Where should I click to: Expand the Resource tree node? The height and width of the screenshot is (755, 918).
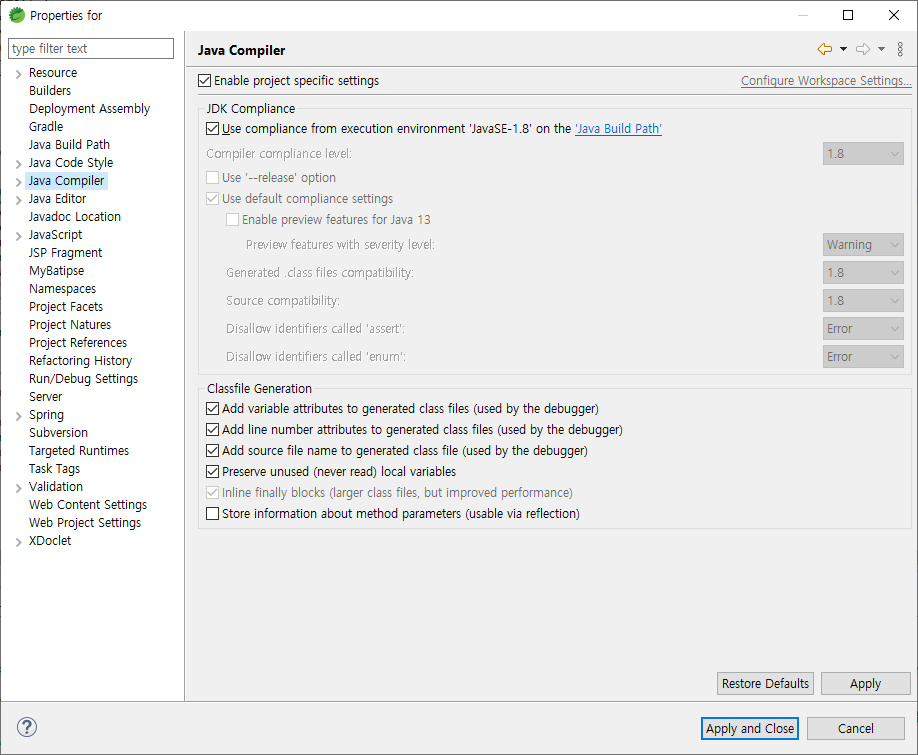tap(18, 74)
